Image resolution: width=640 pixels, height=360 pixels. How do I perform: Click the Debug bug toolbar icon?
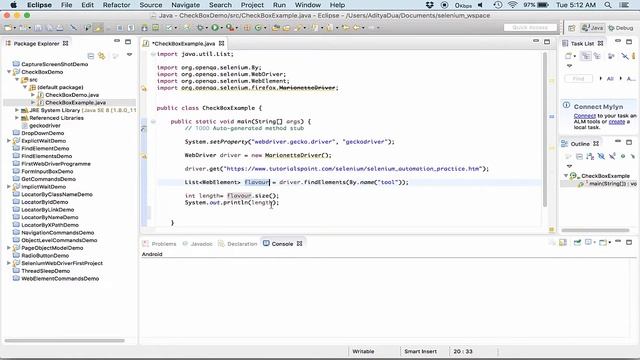point(200,28)
